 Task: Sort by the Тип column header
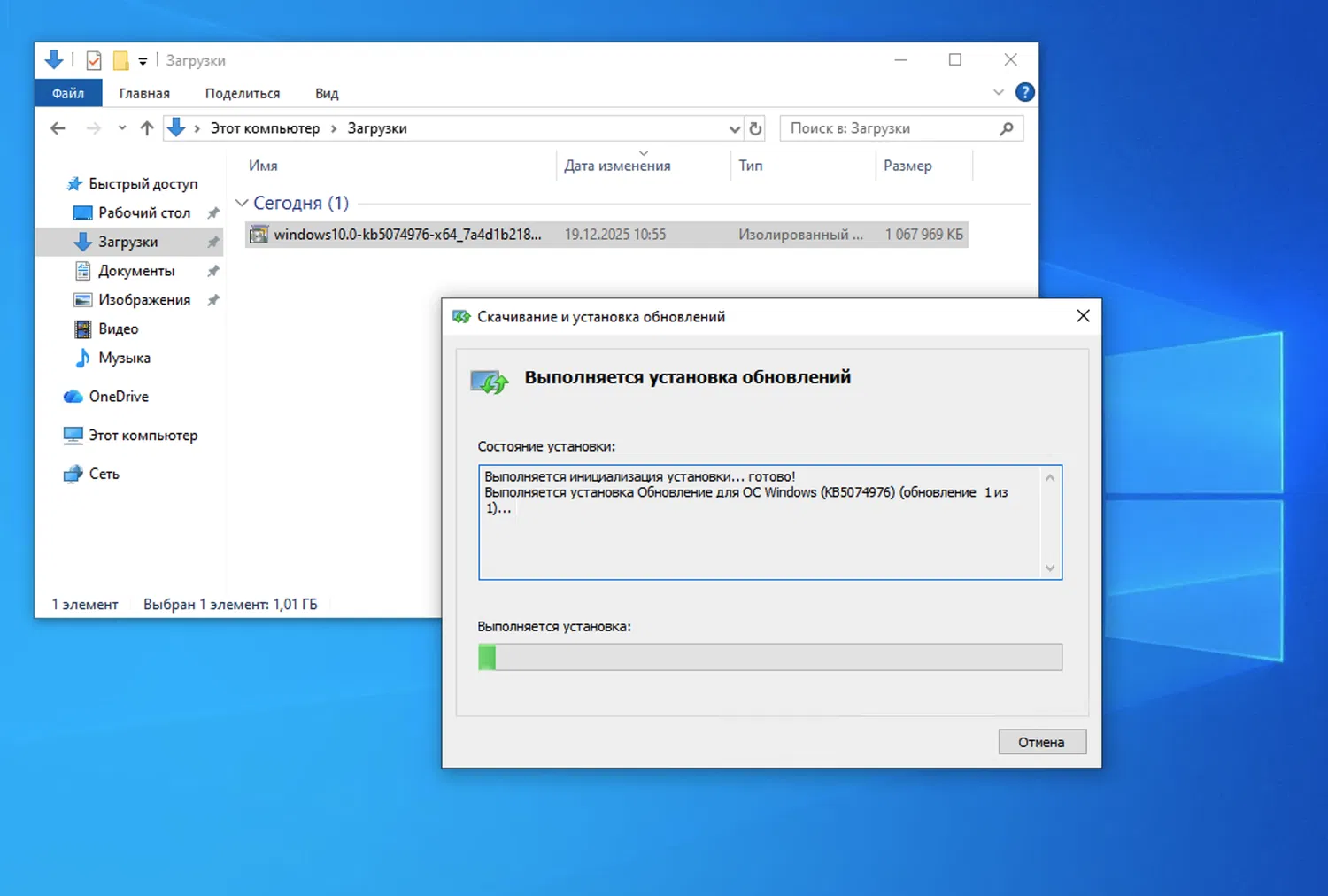pyautogui.click(x=751, y=166)
